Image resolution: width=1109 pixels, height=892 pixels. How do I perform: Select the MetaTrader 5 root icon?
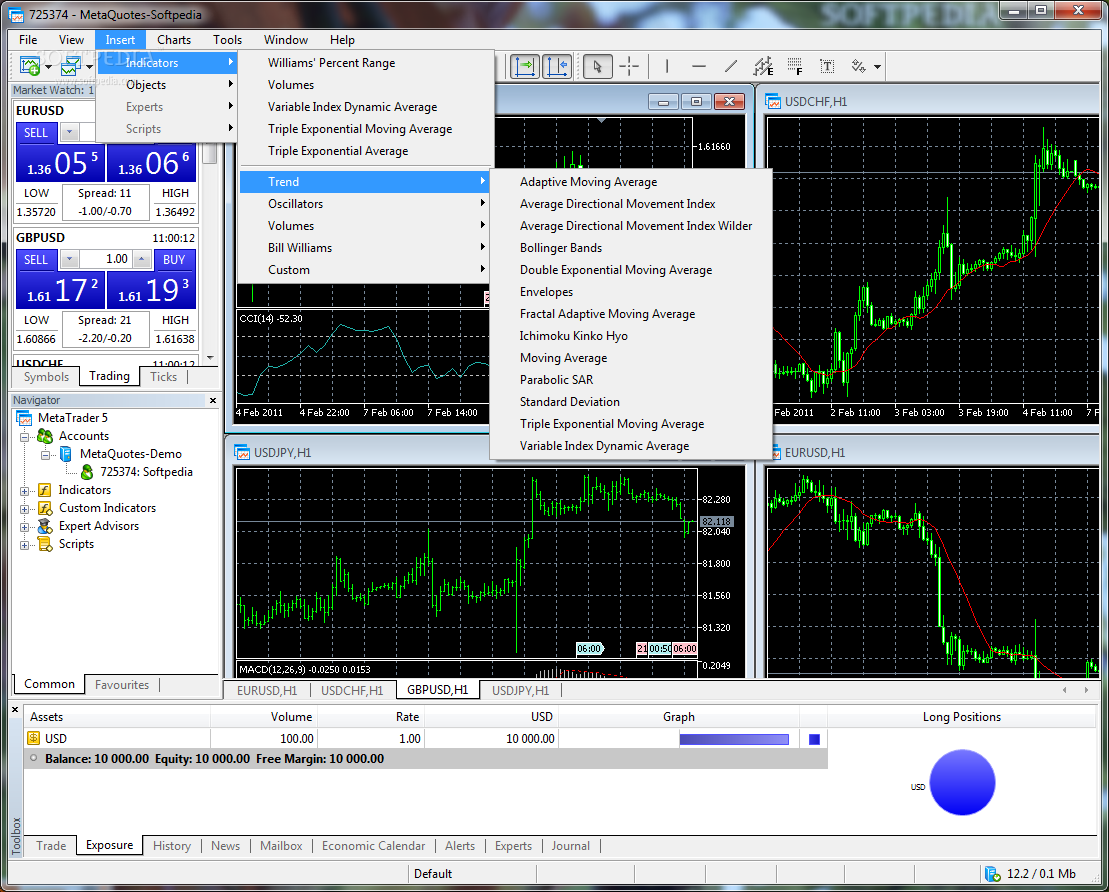[x=25, y=418]
